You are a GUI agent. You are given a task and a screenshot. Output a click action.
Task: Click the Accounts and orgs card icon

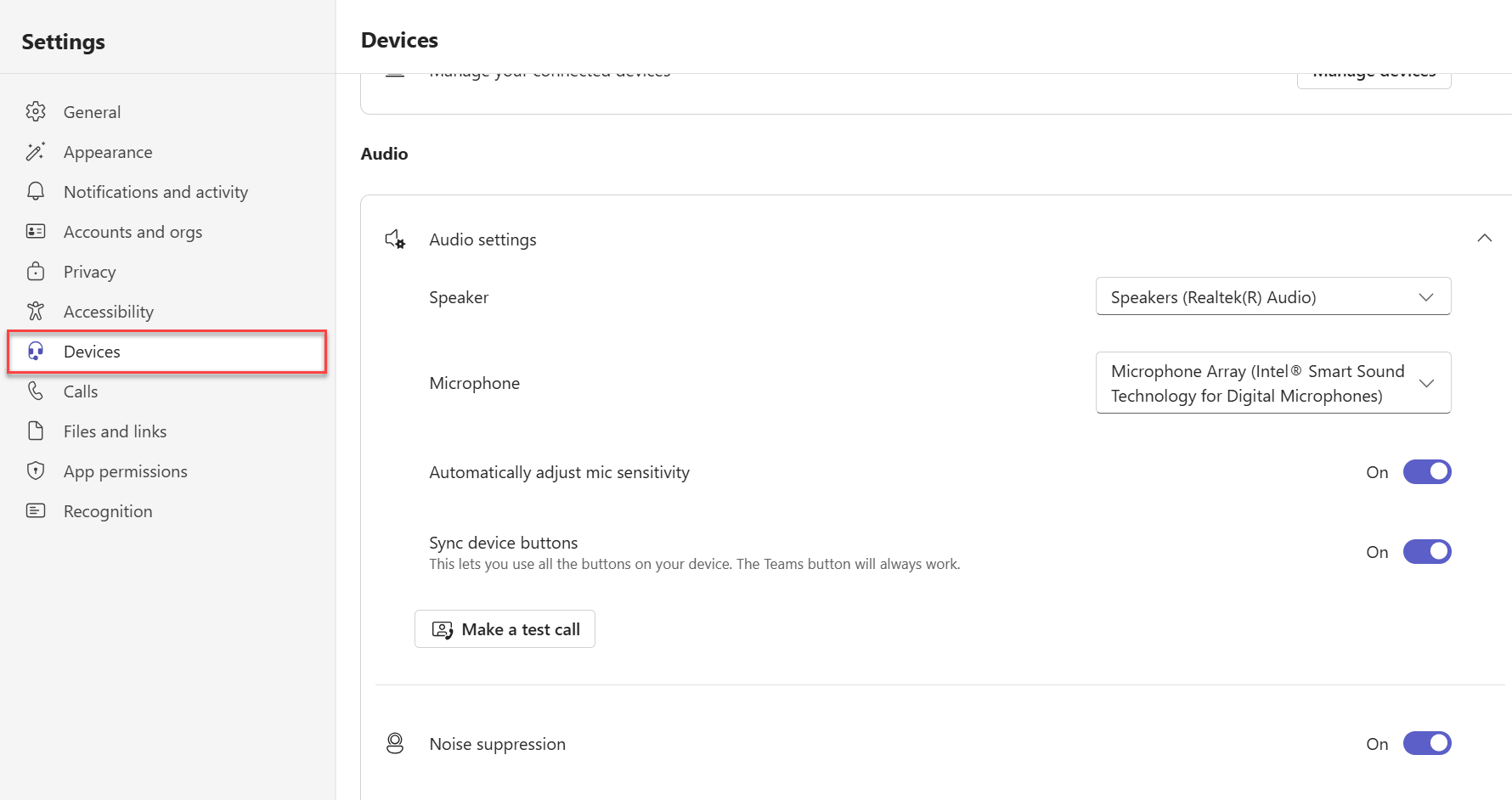click(36, 232)
